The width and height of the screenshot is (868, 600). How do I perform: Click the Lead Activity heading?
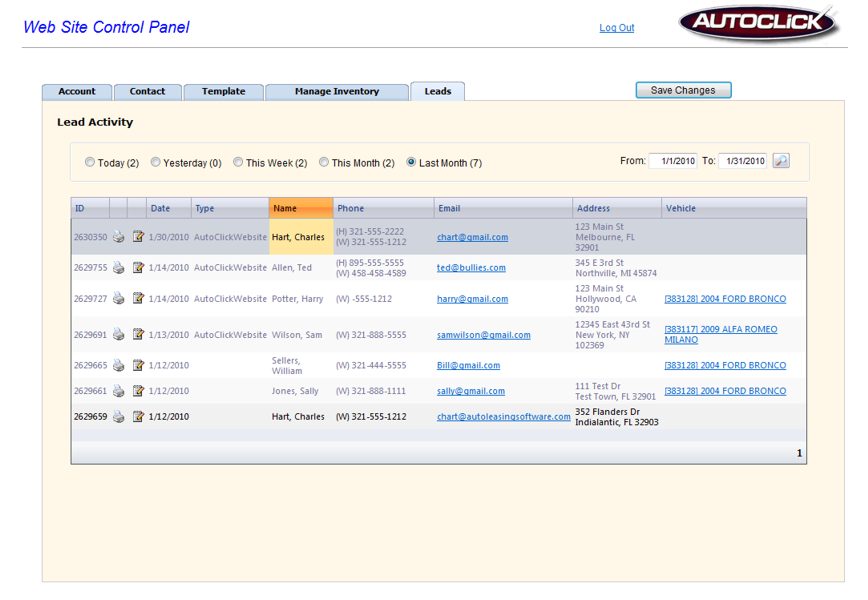[95, 122]
